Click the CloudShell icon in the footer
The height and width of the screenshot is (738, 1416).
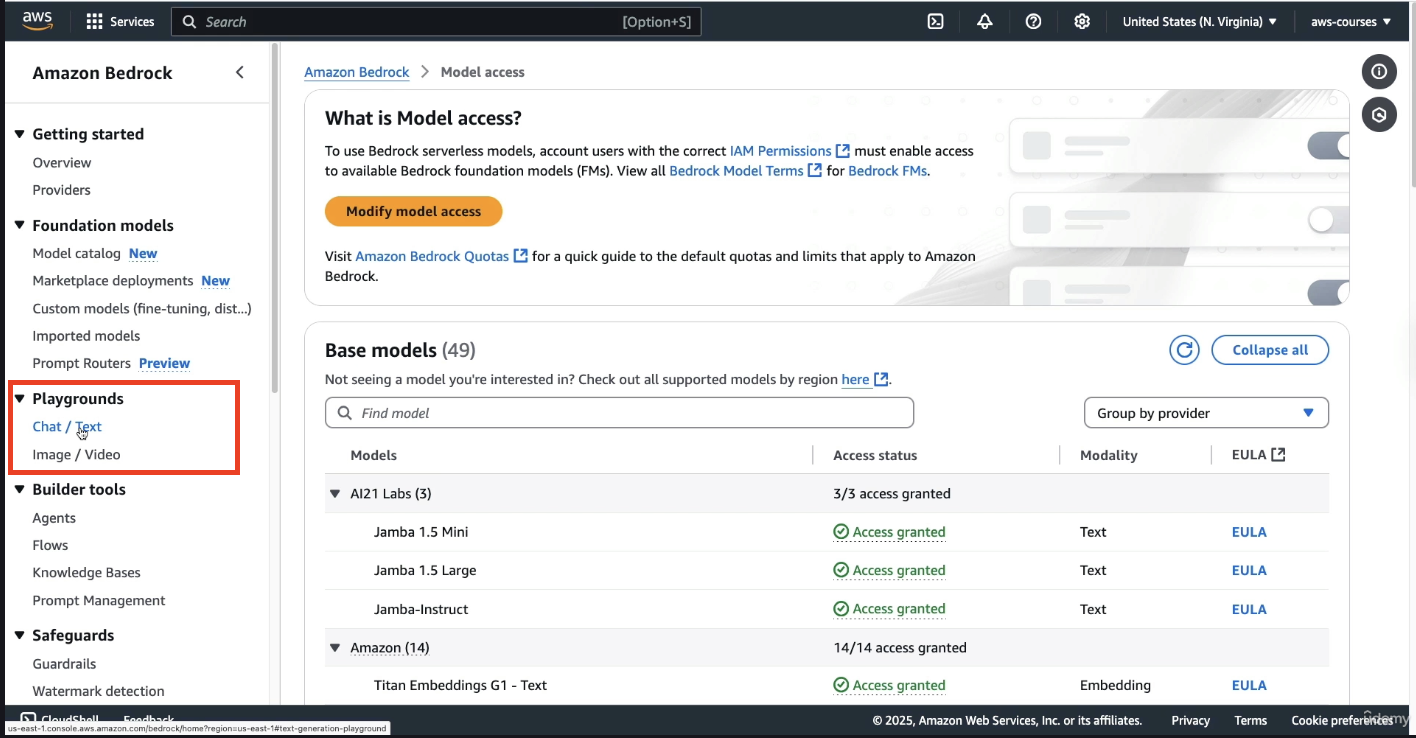click(x=29, y=720)
